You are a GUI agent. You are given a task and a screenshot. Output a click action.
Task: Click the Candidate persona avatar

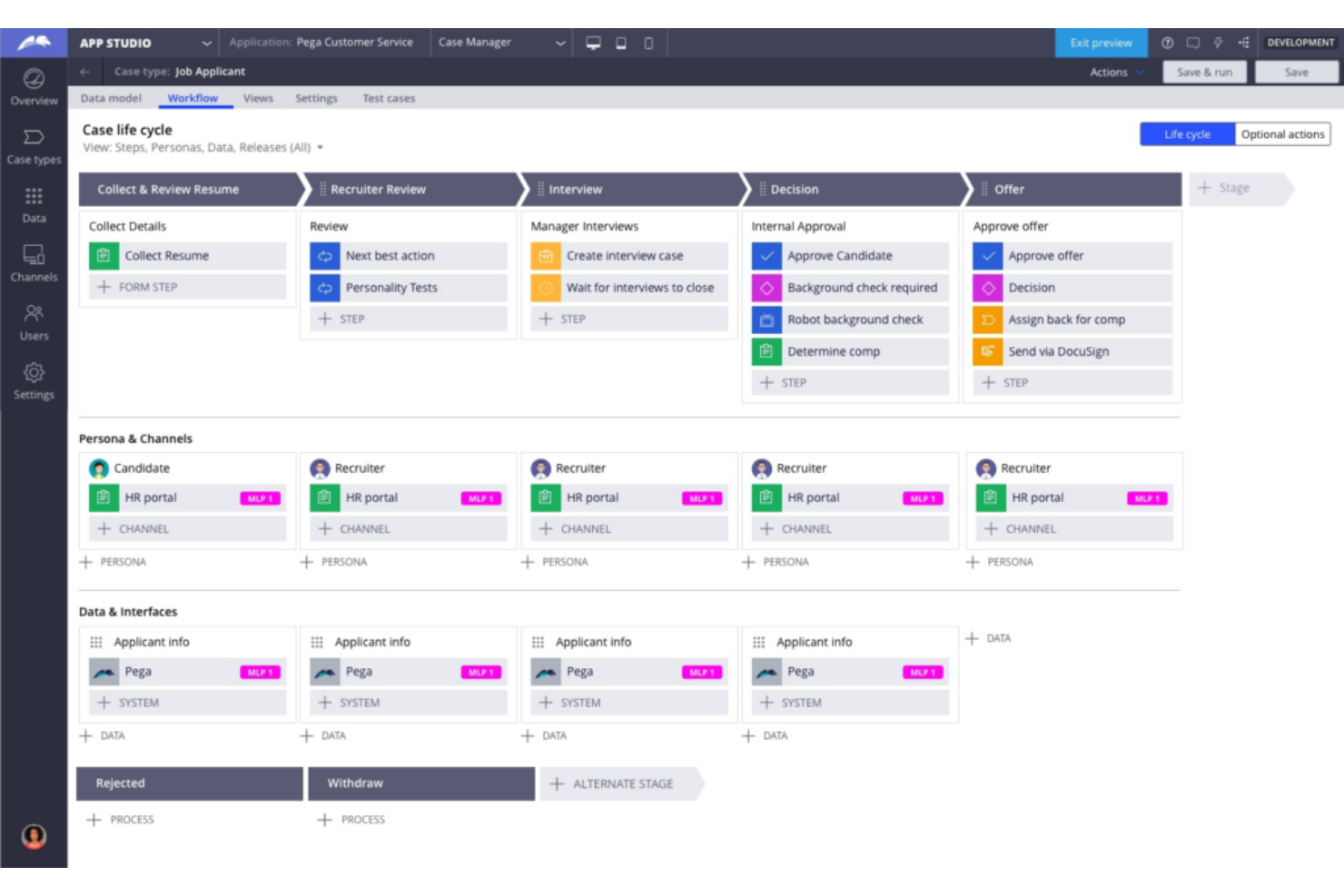[x=99, y=468]
